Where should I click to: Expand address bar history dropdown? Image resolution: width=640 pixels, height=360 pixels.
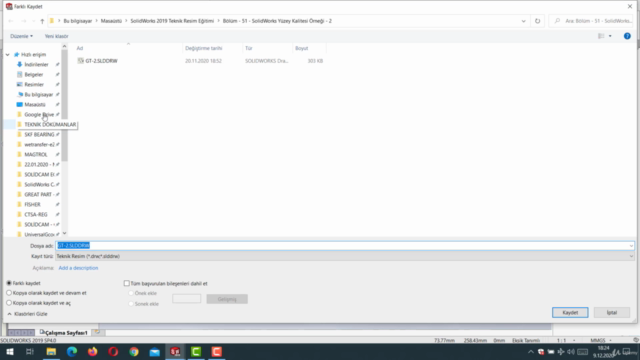[x=523, y=21]
